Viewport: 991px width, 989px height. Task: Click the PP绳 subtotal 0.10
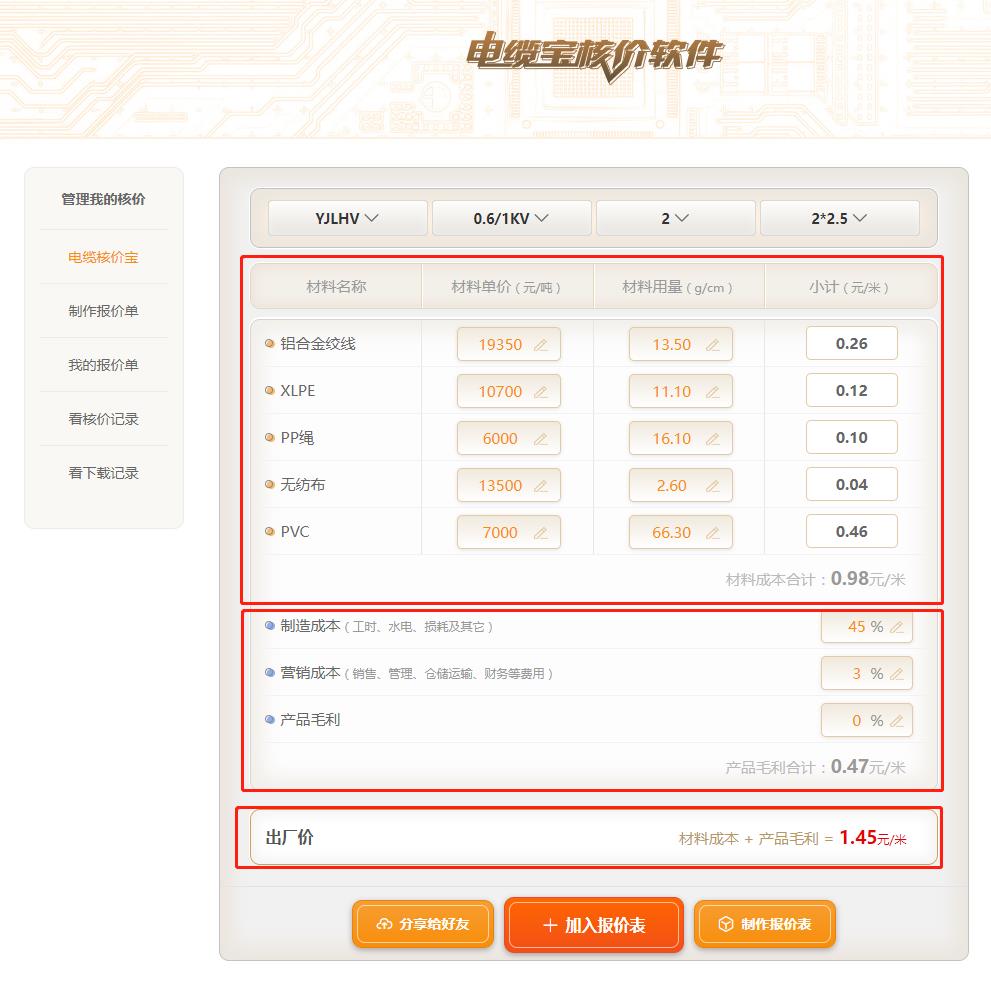click(x=852, y=437)
